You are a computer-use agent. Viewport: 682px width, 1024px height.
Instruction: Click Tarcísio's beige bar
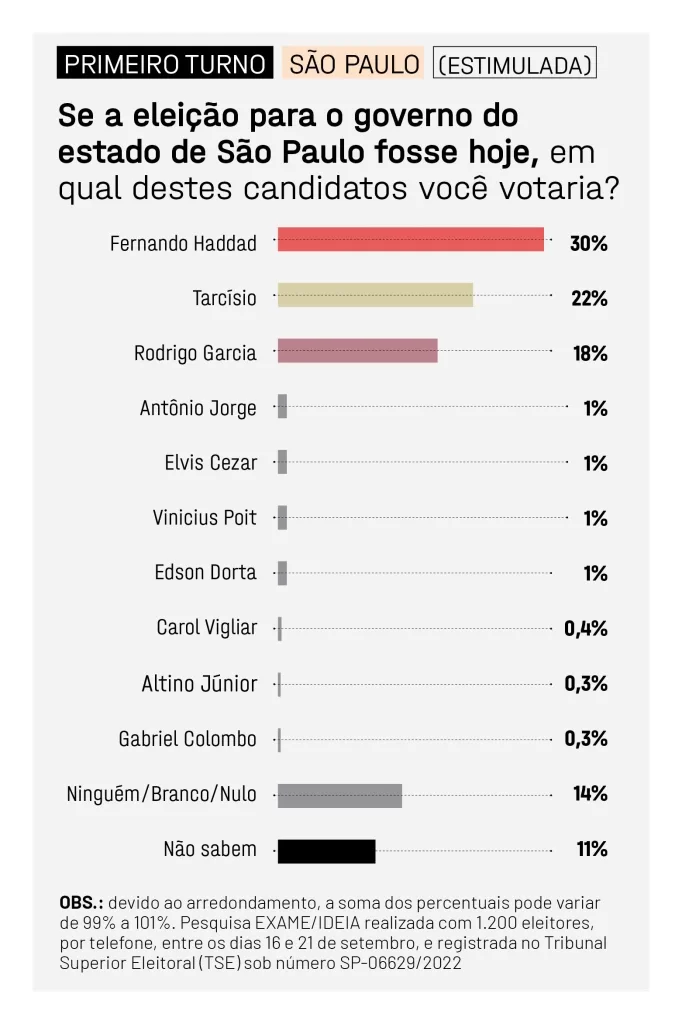tap(376, 295)
